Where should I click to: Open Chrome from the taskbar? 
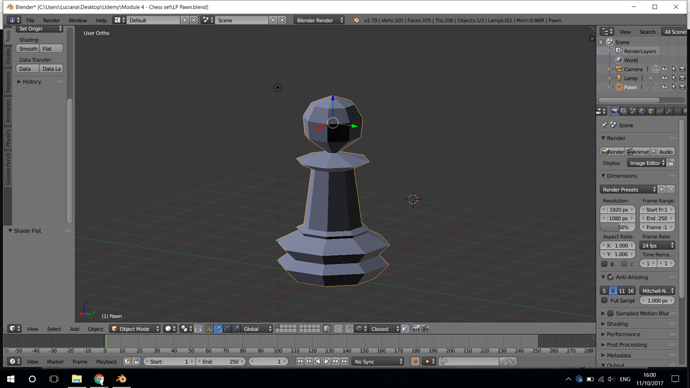99,379
